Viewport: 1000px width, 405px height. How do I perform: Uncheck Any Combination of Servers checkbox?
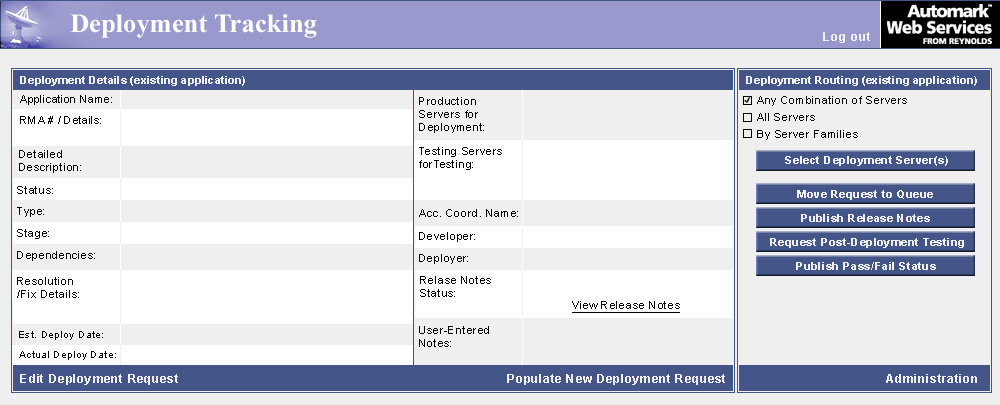click(747, 100)
